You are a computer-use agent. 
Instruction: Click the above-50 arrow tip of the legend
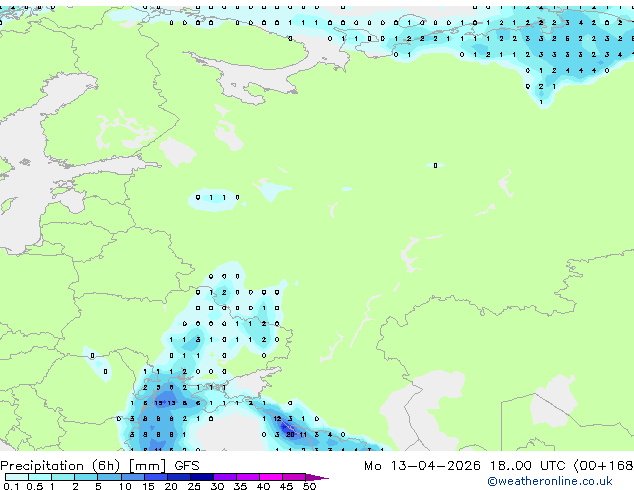pos(317,478)
